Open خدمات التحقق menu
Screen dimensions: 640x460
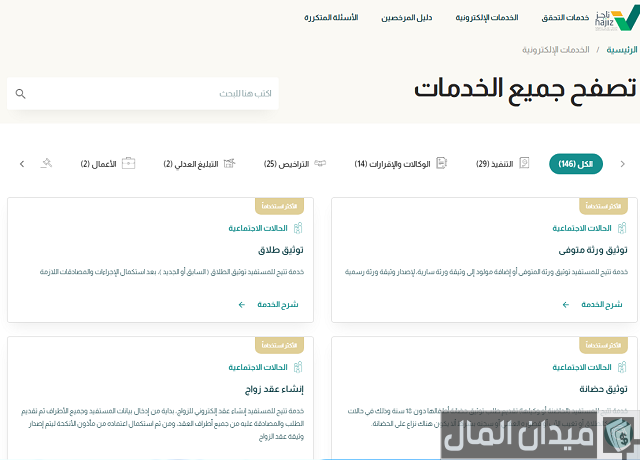coord(565,18)
